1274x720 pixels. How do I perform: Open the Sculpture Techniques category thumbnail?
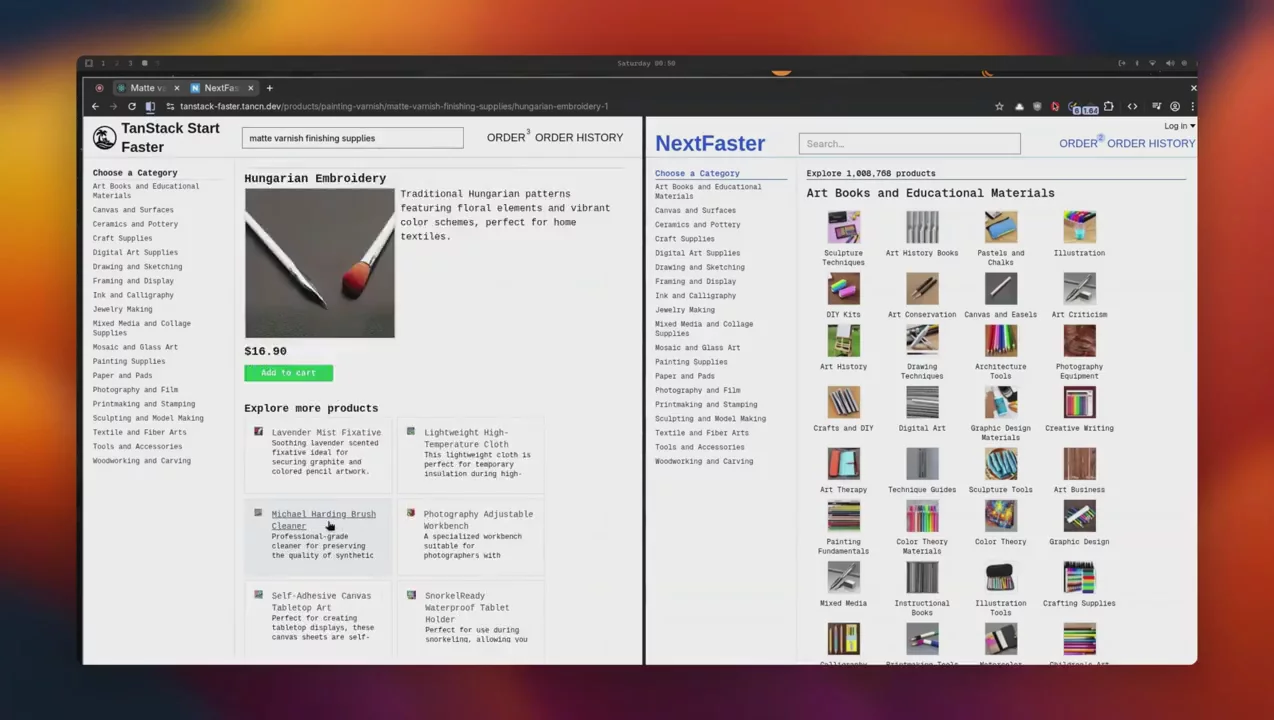(843, 227)
